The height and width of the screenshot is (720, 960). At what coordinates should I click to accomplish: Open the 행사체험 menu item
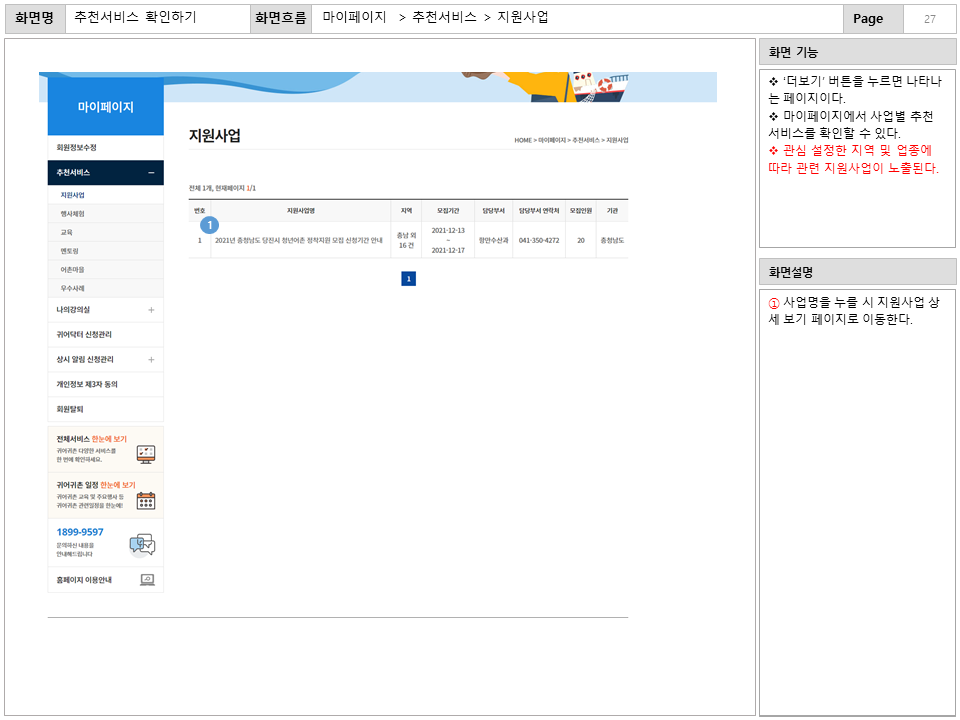coord(79,212)
